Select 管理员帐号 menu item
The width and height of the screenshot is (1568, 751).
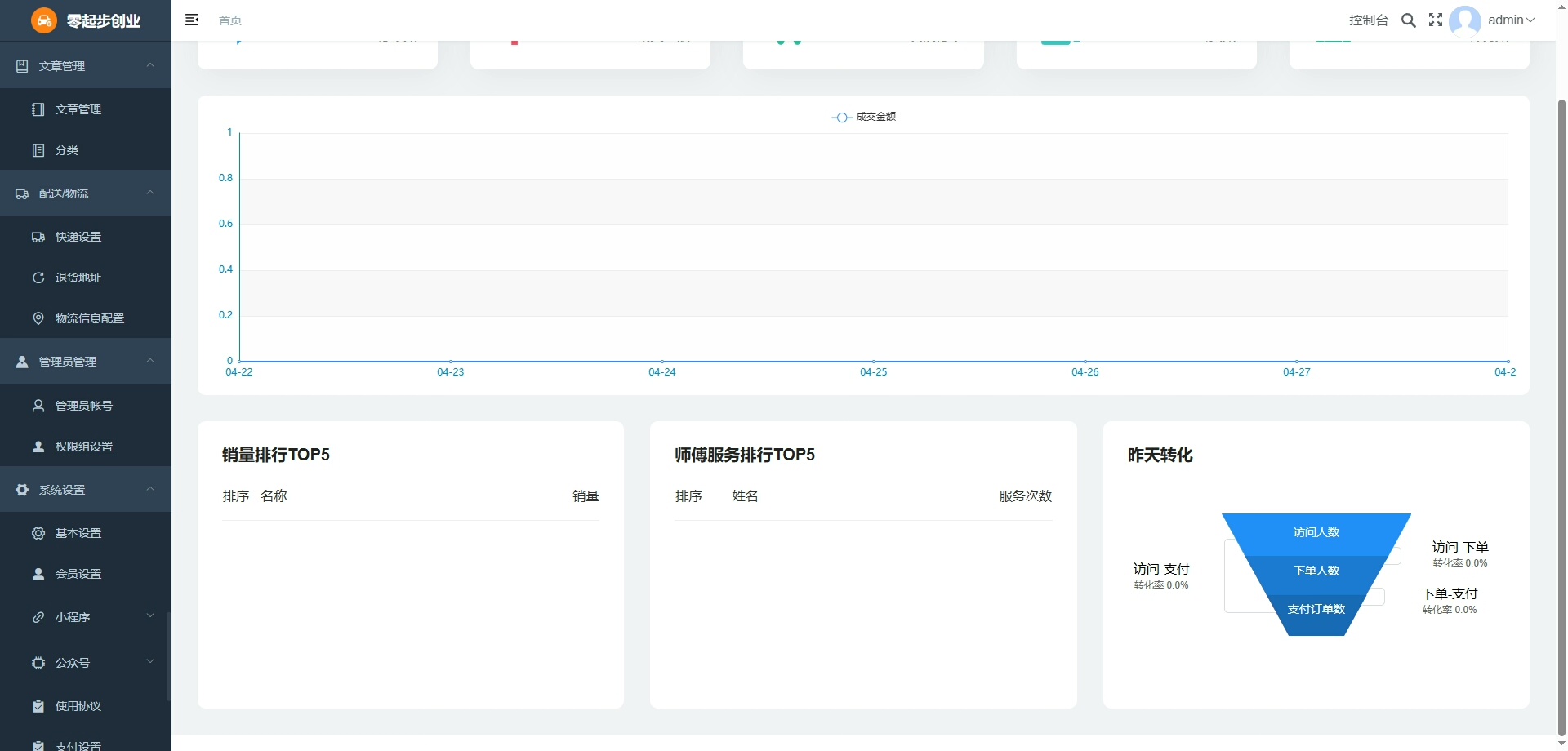click(x=83, y=406)
